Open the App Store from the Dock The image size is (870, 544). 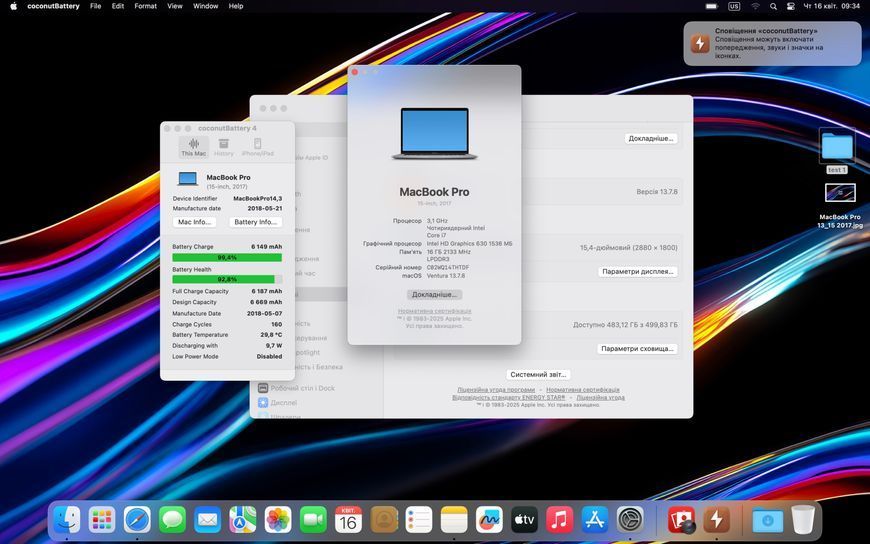click(595, 520)
